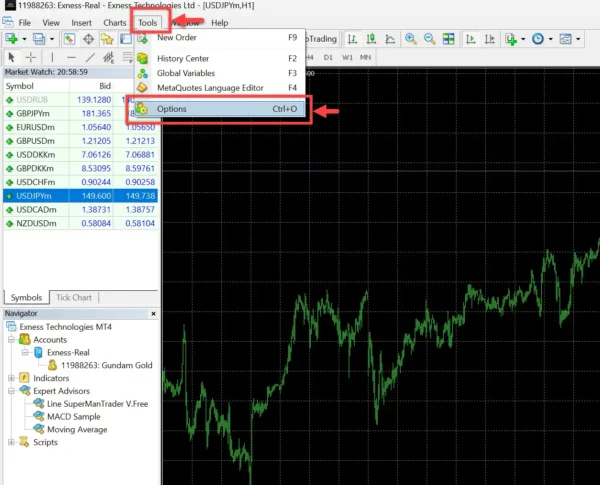This screenshot has width=600, height=485.
Task: Choose New Order from Tools menu
Action: pos(220,38)
